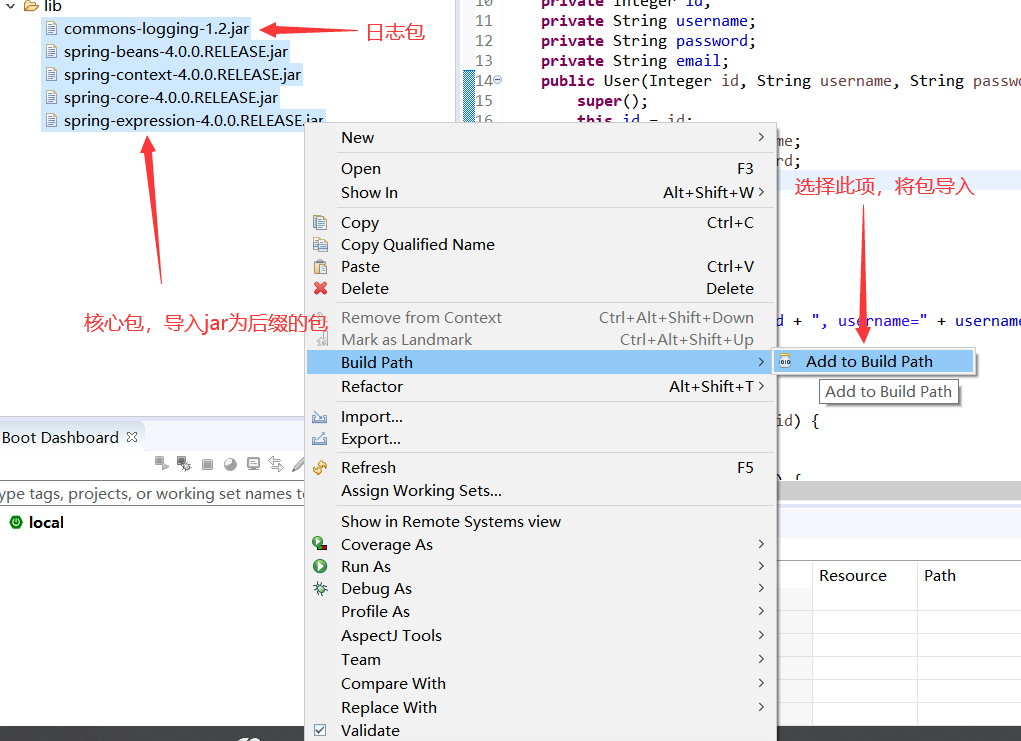
Task: Switch to the Boot Dashboard tab
Action: point(60,438)
